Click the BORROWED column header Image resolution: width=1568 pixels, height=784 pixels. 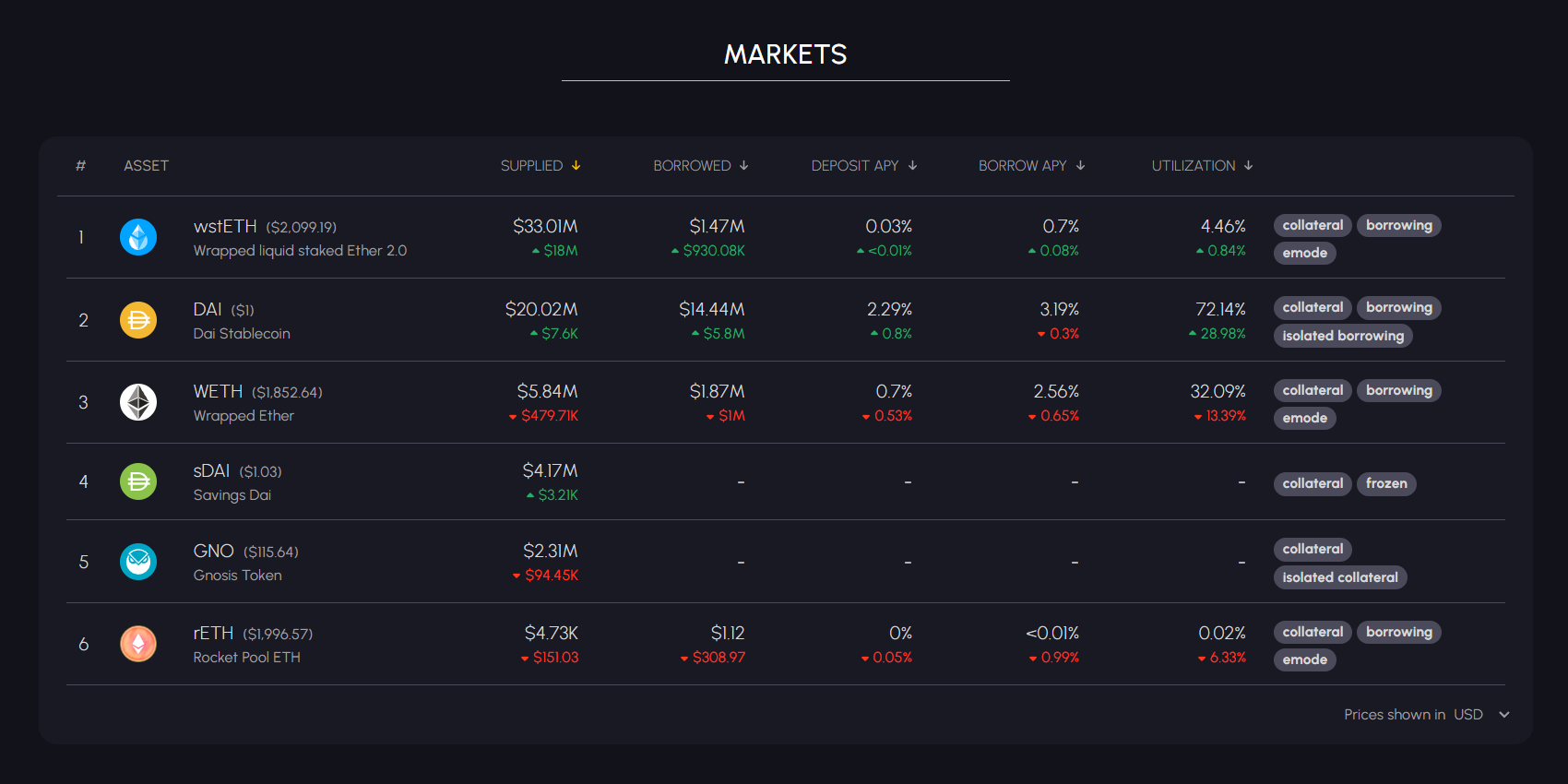[692, 166]
